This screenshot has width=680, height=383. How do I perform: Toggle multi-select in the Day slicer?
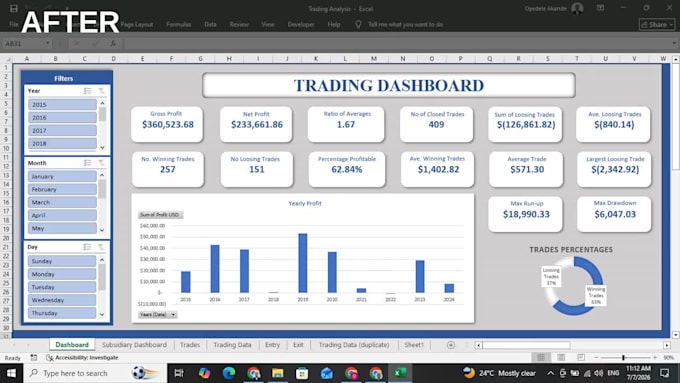[87, 247]
